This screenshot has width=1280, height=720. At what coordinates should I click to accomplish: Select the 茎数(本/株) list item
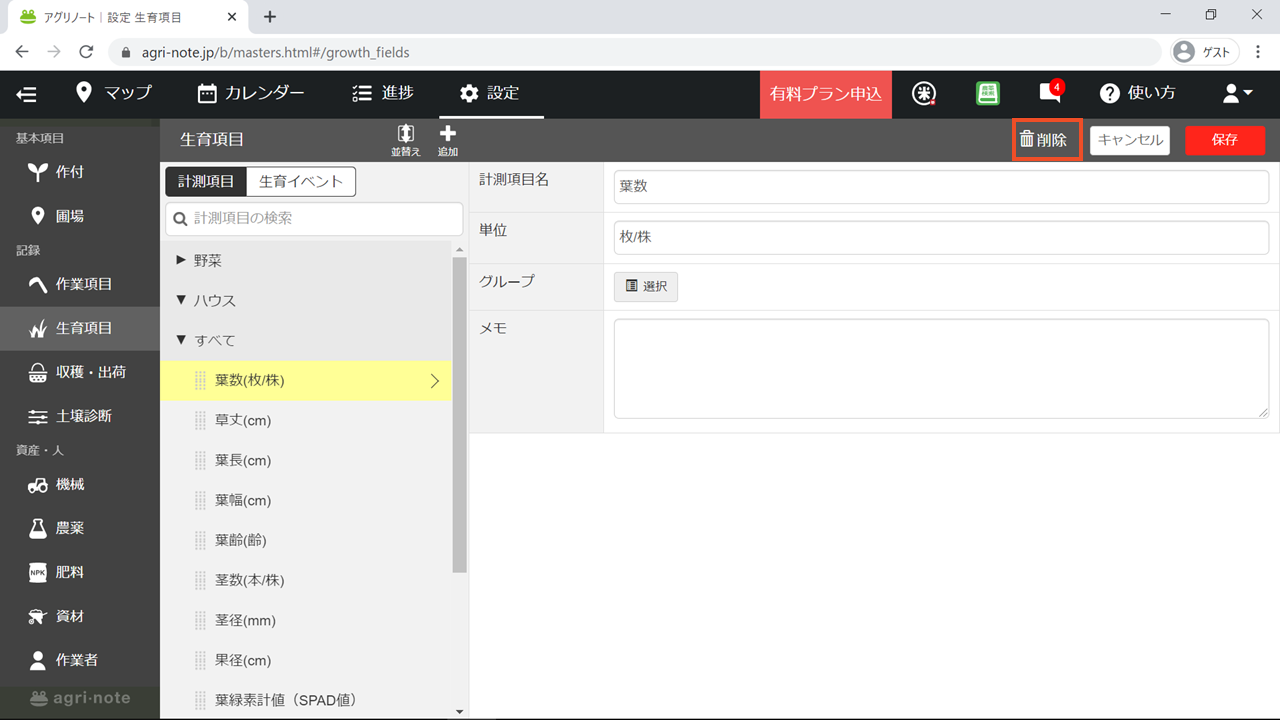click(x=306, y=580)
